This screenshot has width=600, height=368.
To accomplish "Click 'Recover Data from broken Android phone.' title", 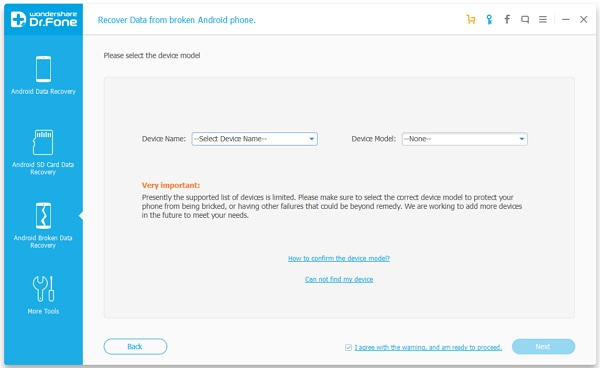I will [176, 20].
